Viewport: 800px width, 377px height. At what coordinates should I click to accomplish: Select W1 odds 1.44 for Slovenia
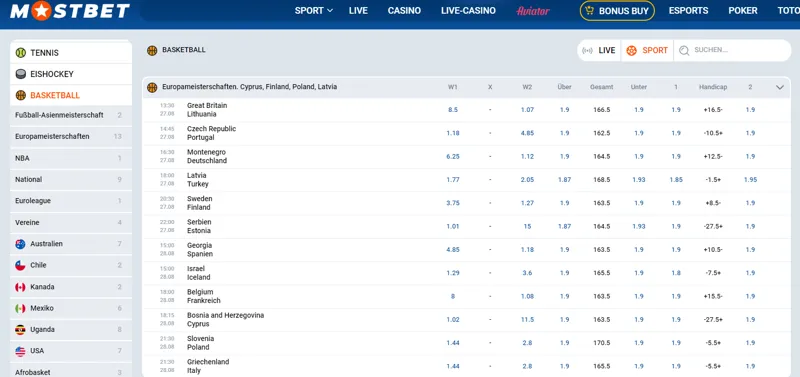point(453,343)
